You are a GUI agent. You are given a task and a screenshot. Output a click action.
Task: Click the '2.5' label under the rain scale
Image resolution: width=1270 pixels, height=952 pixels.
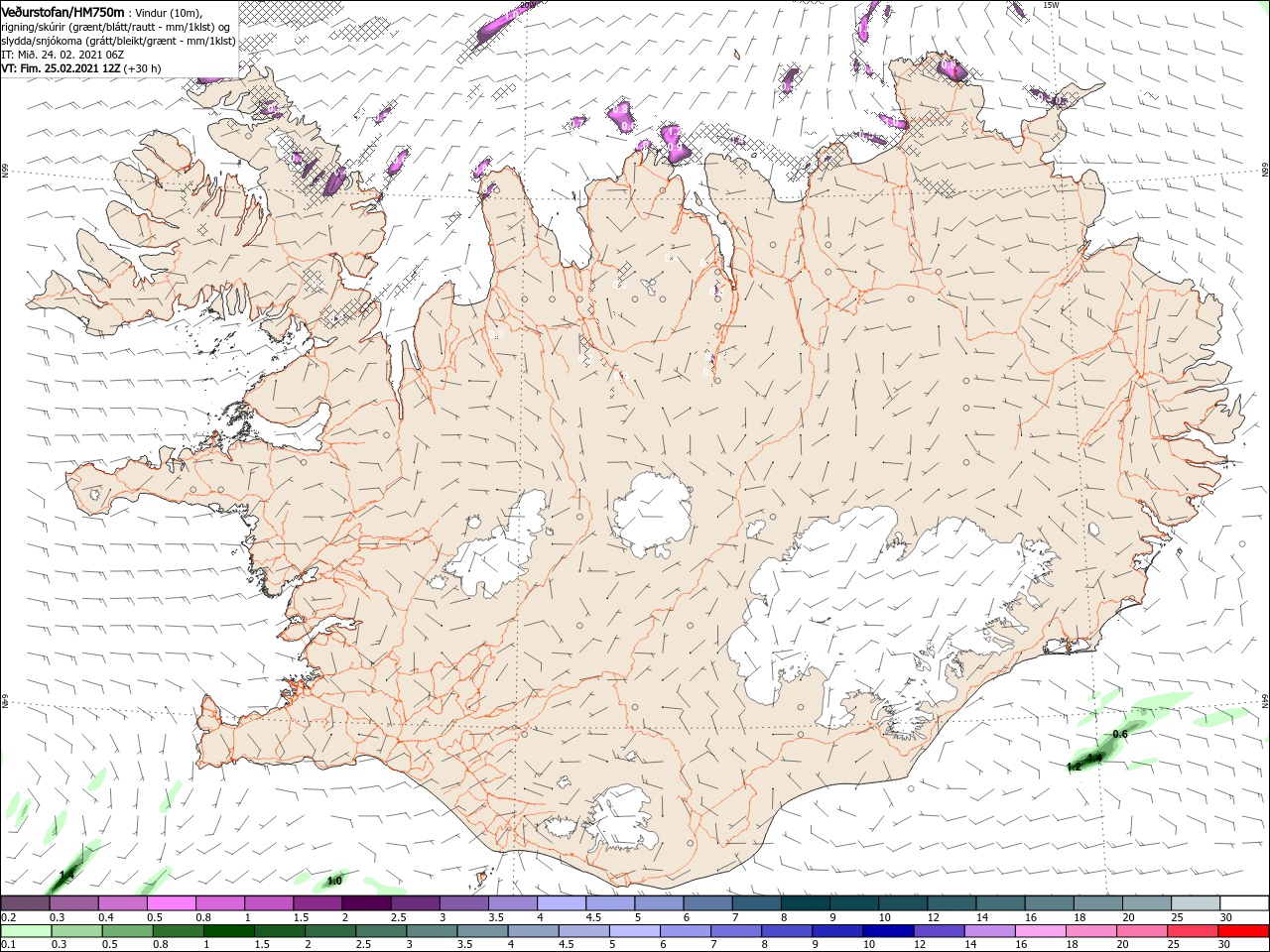tap(363, 945)
